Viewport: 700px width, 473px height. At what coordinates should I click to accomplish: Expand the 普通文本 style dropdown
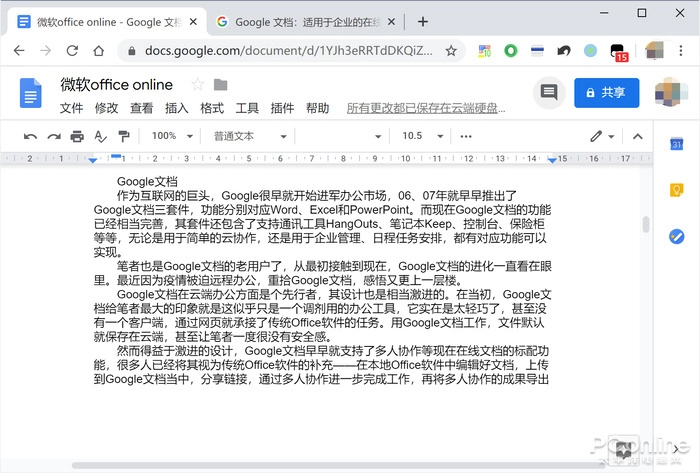point(249,136)
